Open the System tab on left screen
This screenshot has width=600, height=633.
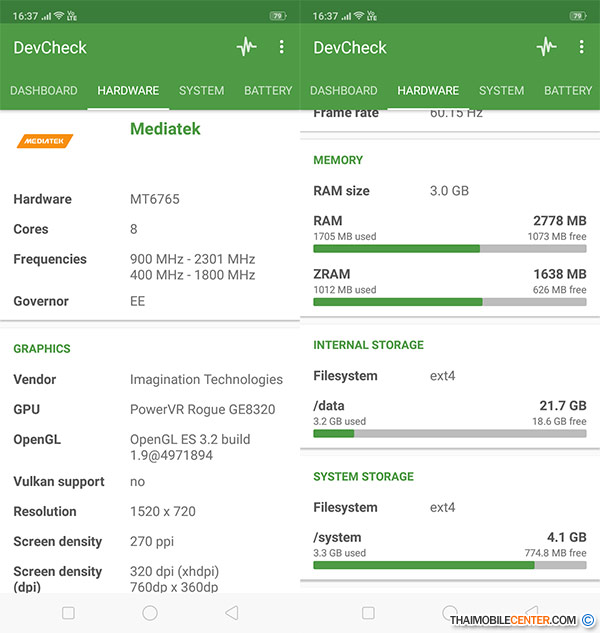tap(201, 91)
